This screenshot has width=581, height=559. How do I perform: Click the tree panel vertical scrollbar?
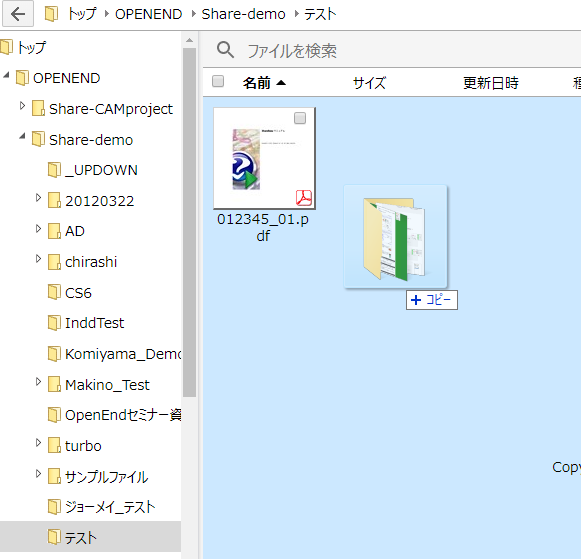pyautogui.click(x=189, y=222)
